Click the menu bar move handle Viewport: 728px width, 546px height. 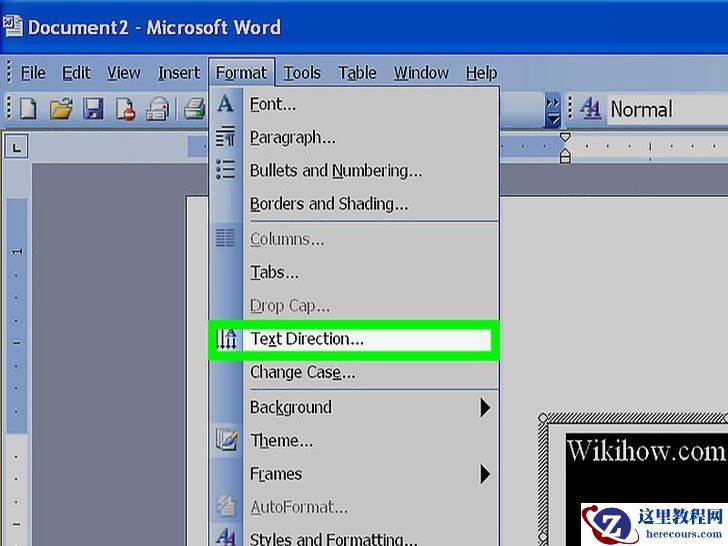(9, 73)
